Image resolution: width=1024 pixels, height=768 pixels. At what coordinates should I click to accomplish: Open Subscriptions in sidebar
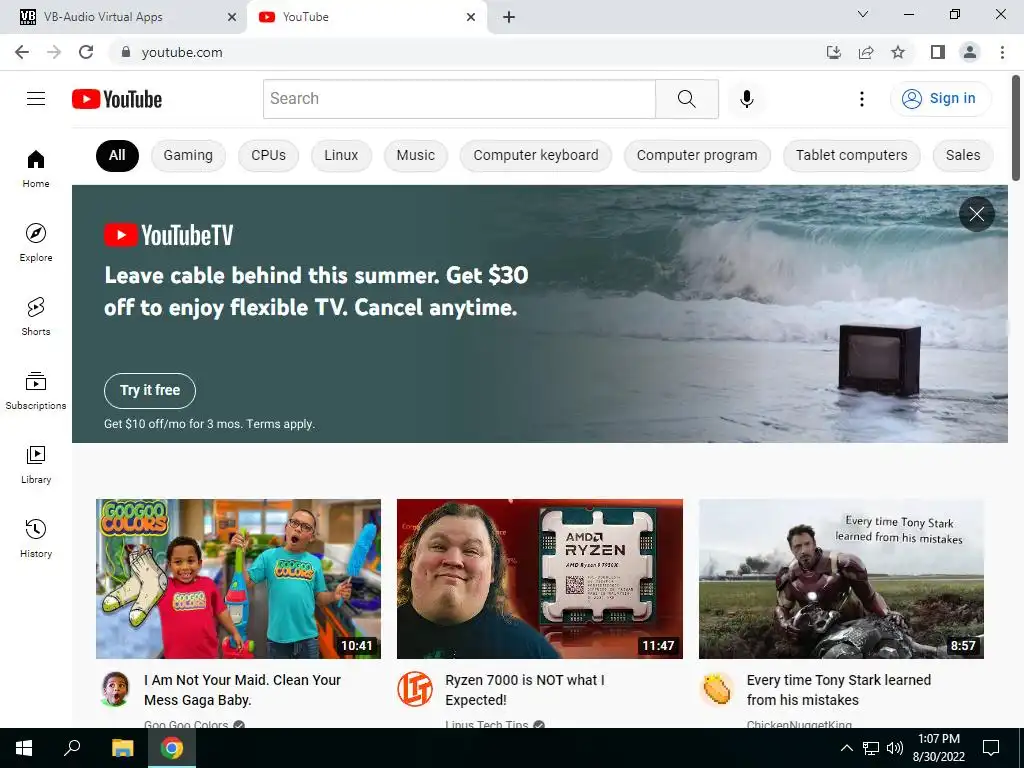36,391
